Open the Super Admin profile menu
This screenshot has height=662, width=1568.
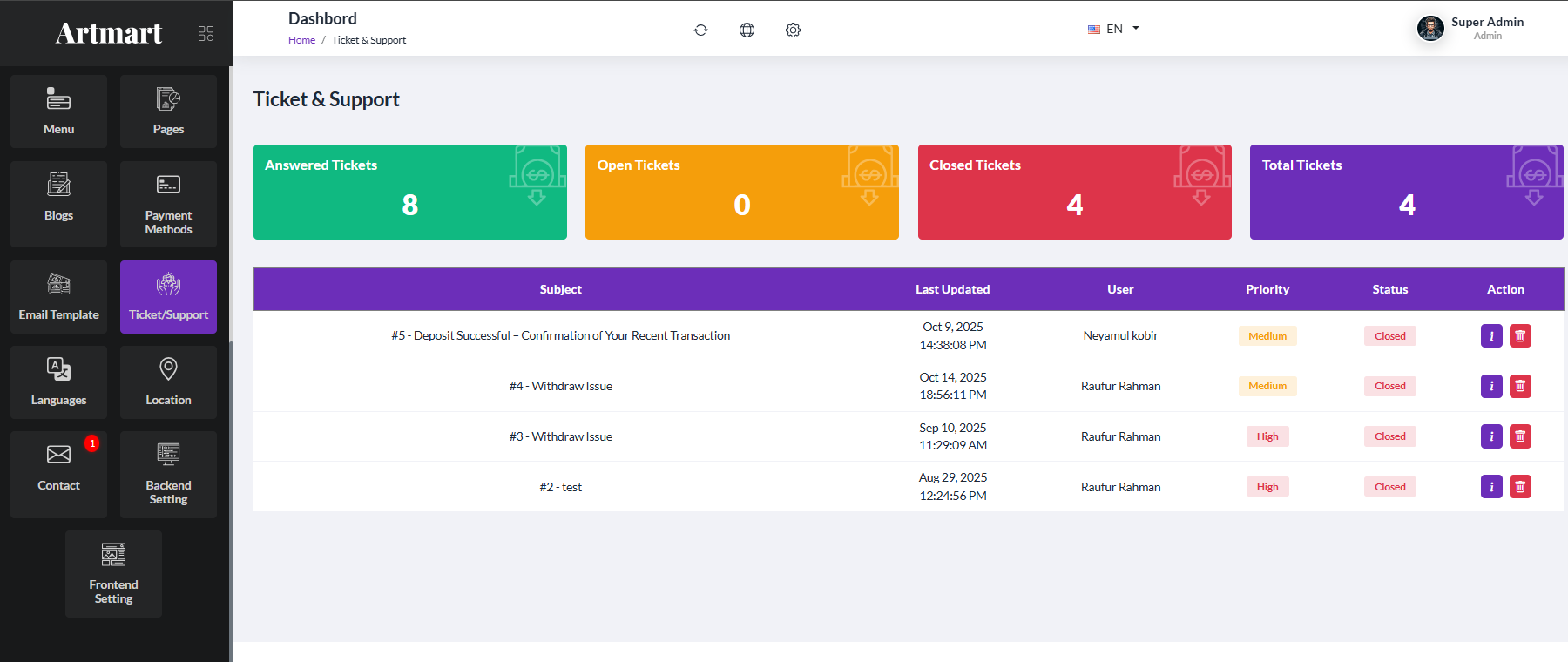1470,29
